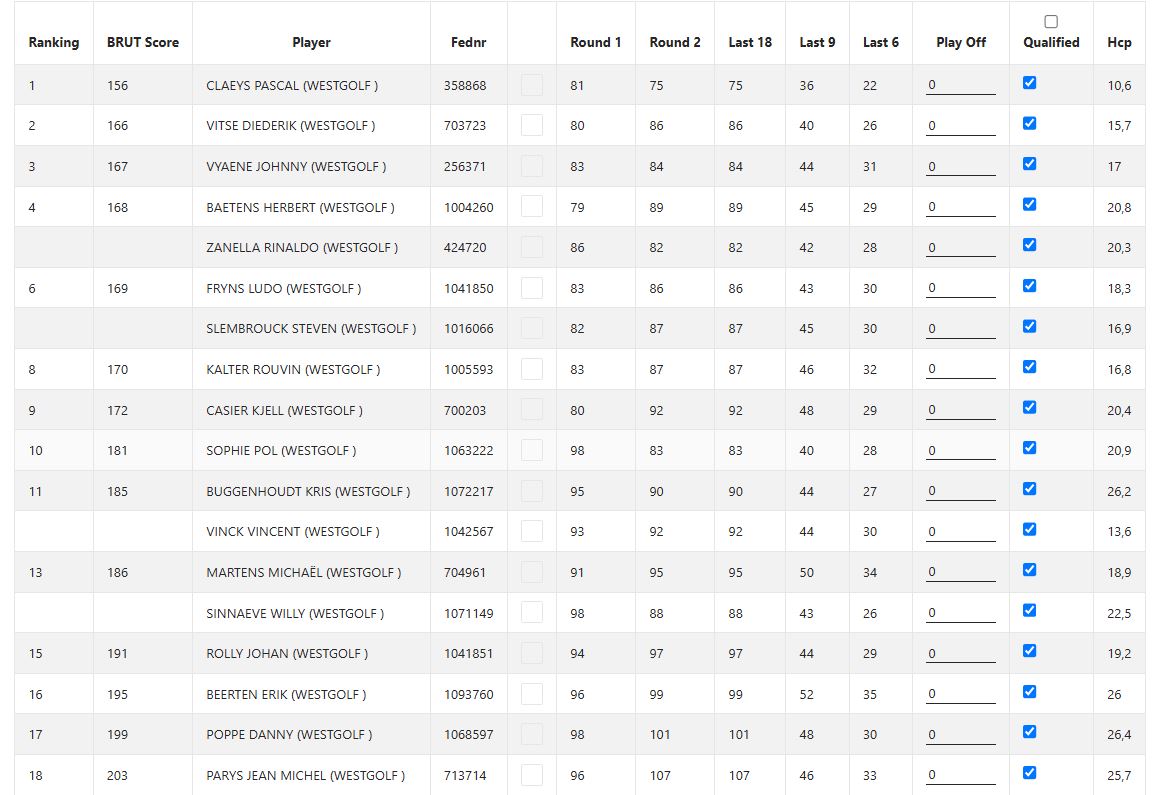Click the empty box beside Fednr 703723
This screenshot has height=795, width=1168.
[x=532, y=125]
